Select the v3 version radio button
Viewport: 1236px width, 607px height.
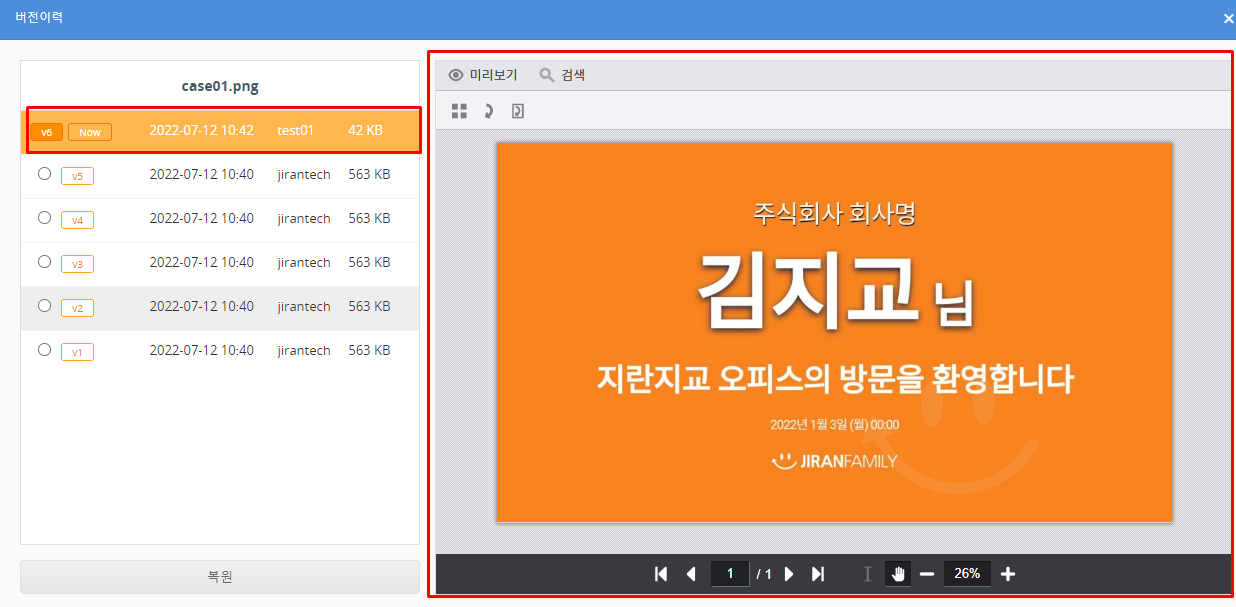44,262
